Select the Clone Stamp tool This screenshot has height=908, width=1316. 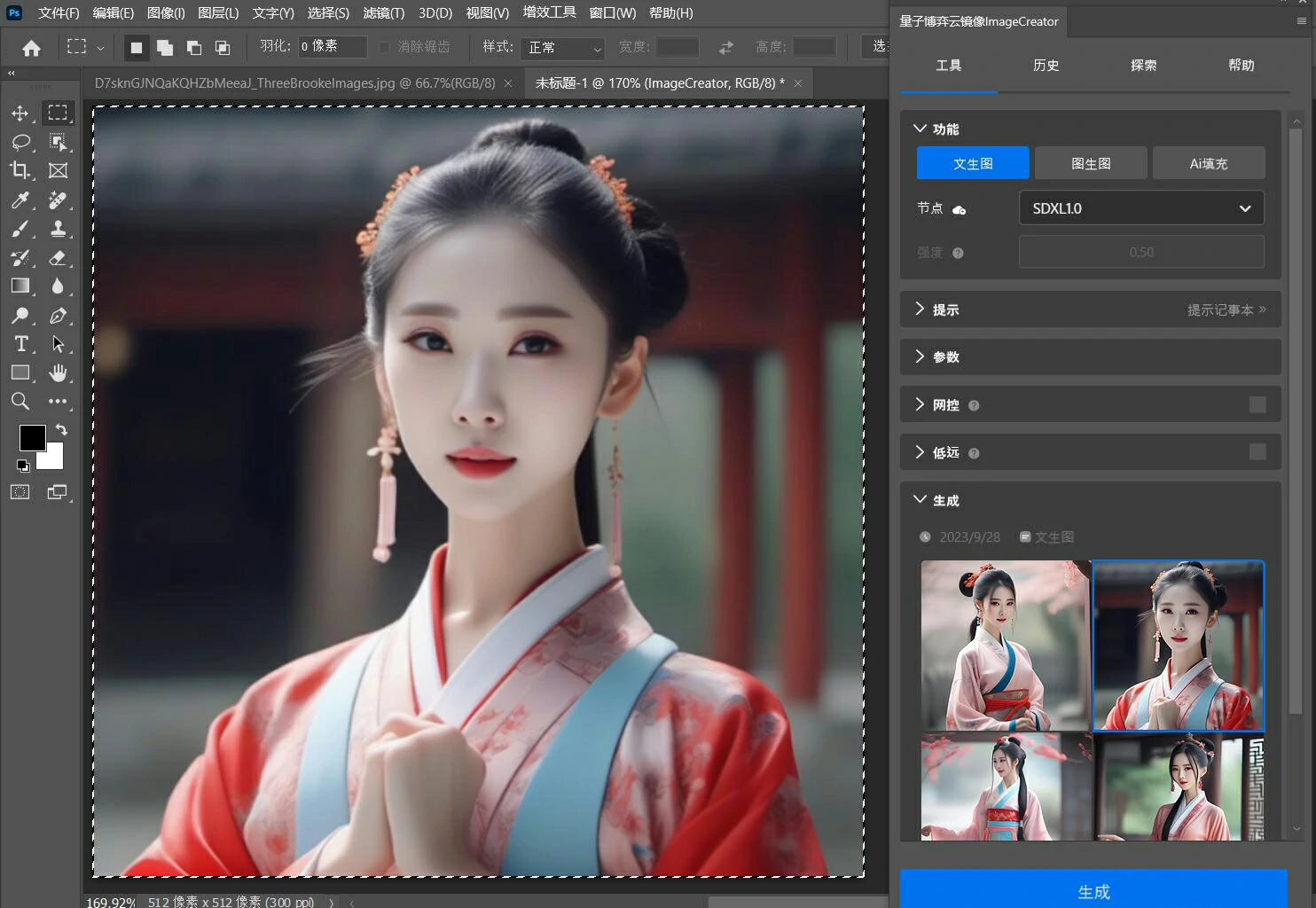click(59, 229)
